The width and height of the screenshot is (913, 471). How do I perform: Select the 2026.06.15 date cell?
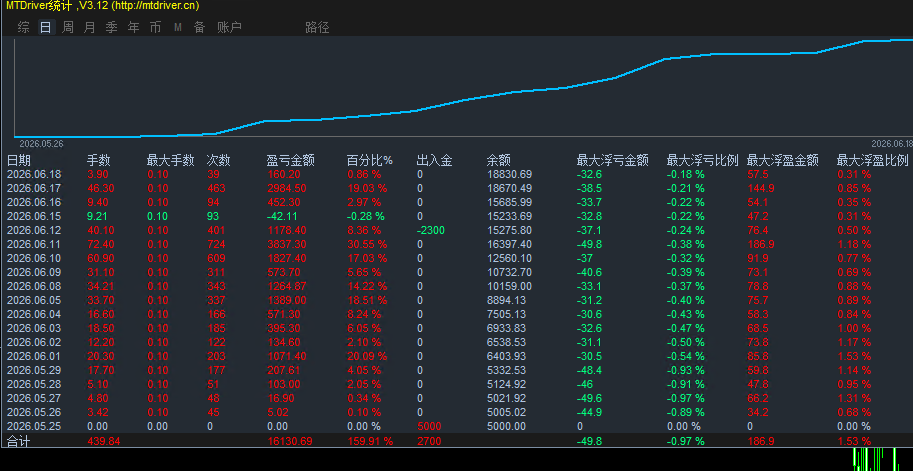(x=34, y=217)
